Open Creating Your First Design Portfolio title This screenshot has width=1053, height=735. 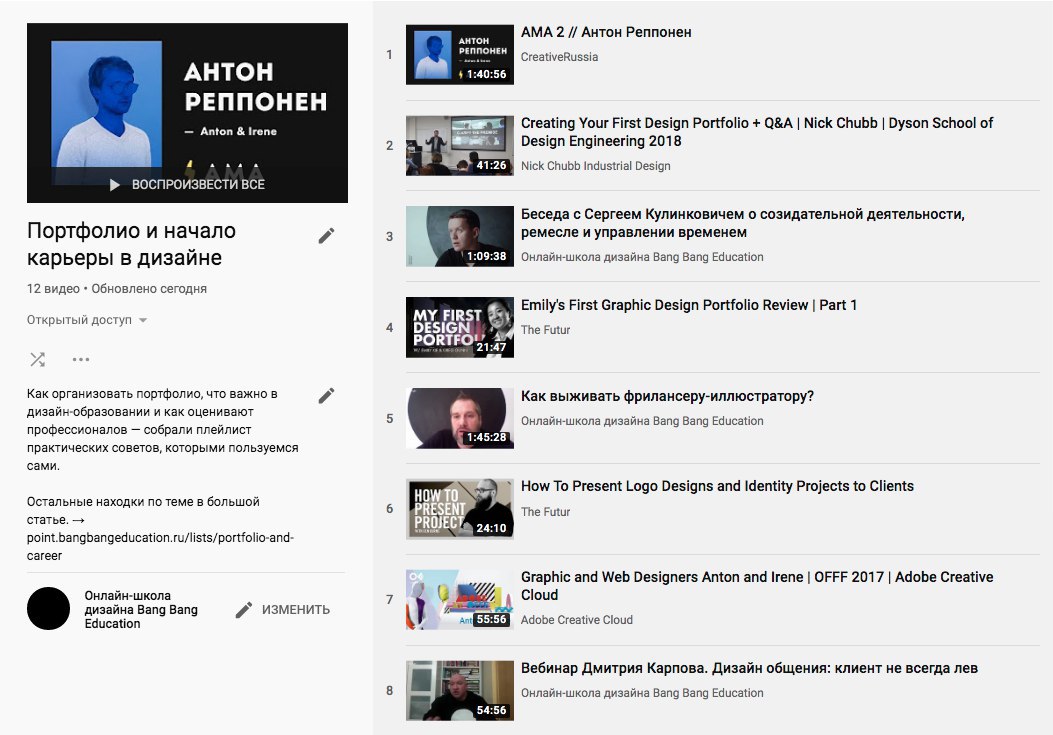(x=757, y=132)
